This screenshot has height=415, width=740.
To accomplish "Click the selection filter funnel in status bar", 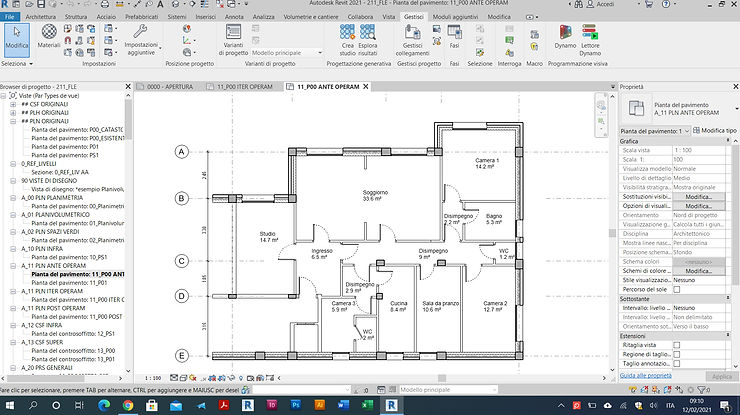I will (702, 390).
